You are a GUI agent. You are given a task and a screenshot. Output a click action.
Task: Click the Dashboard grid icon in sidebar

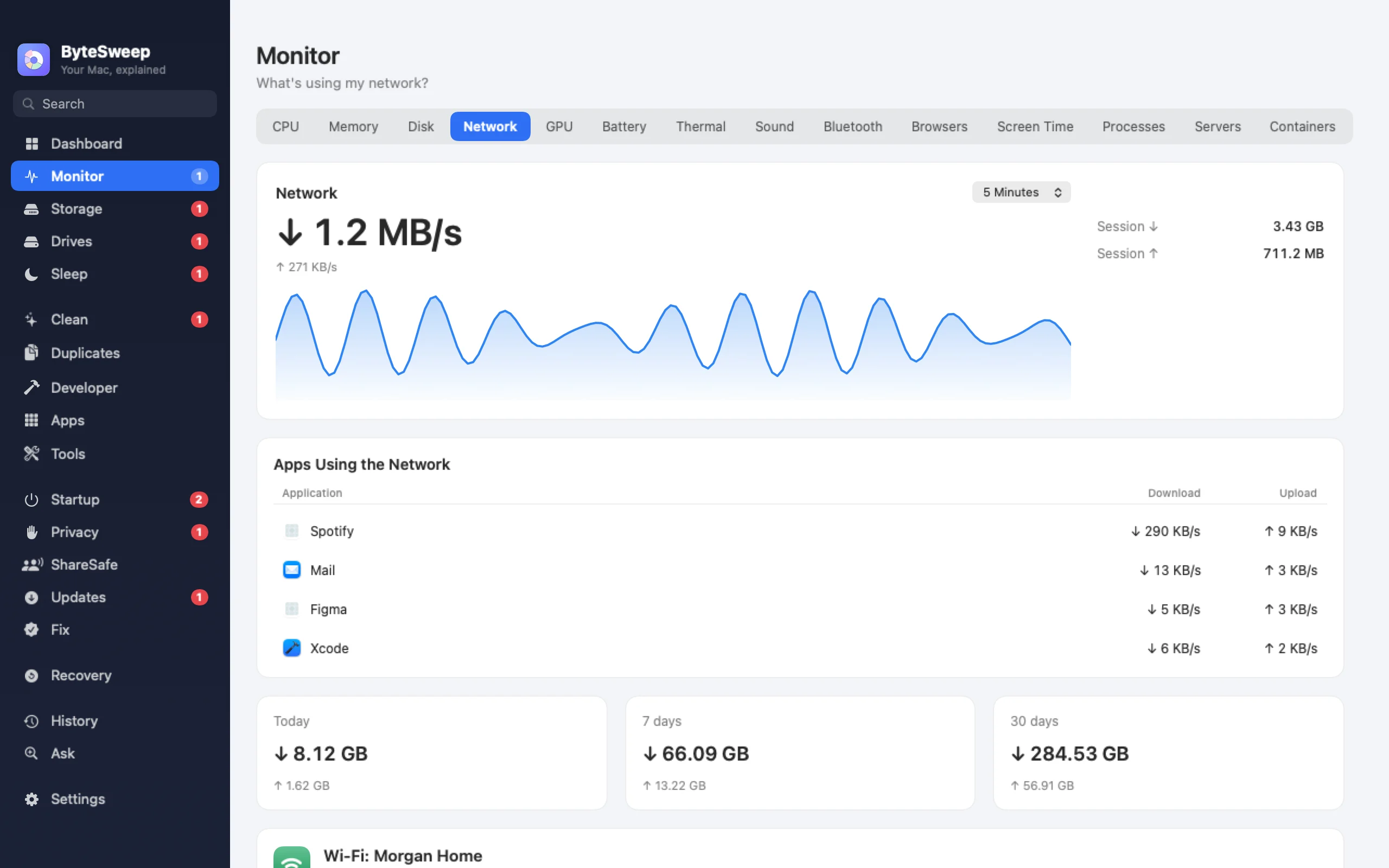[x=31, y=144]
